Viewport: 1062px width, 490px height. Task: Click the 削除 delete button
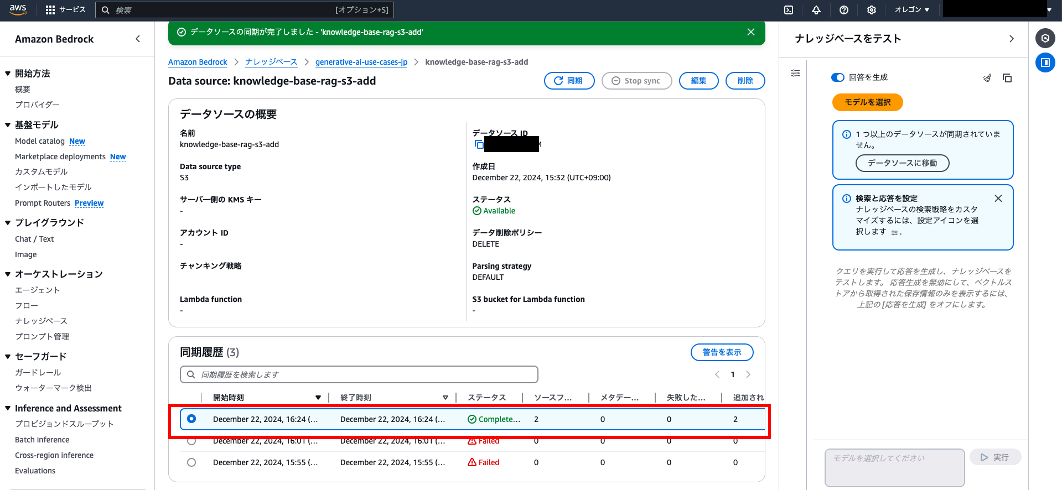pos(745,81)
